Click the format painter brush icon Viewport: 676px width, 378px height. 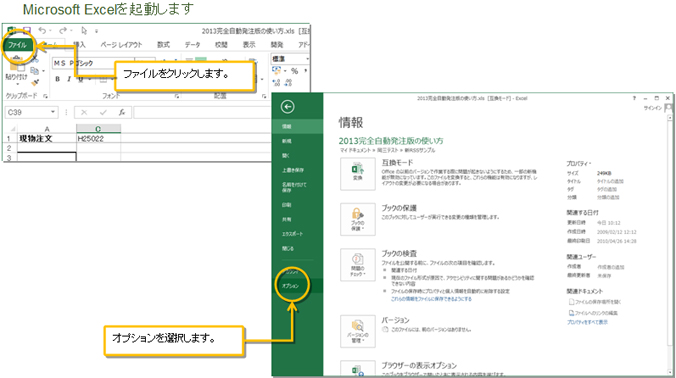[x=35, y=82]
